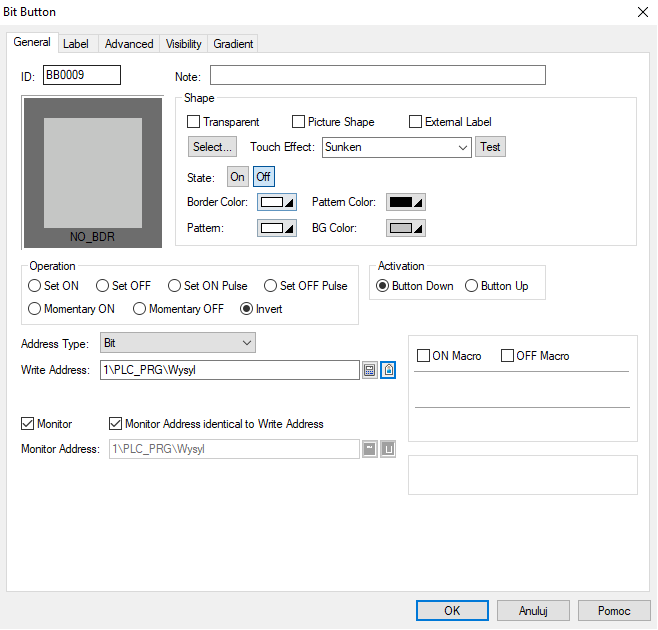Click the Test touch effect button
Screen dimensions: 658x630
point(490,147)
